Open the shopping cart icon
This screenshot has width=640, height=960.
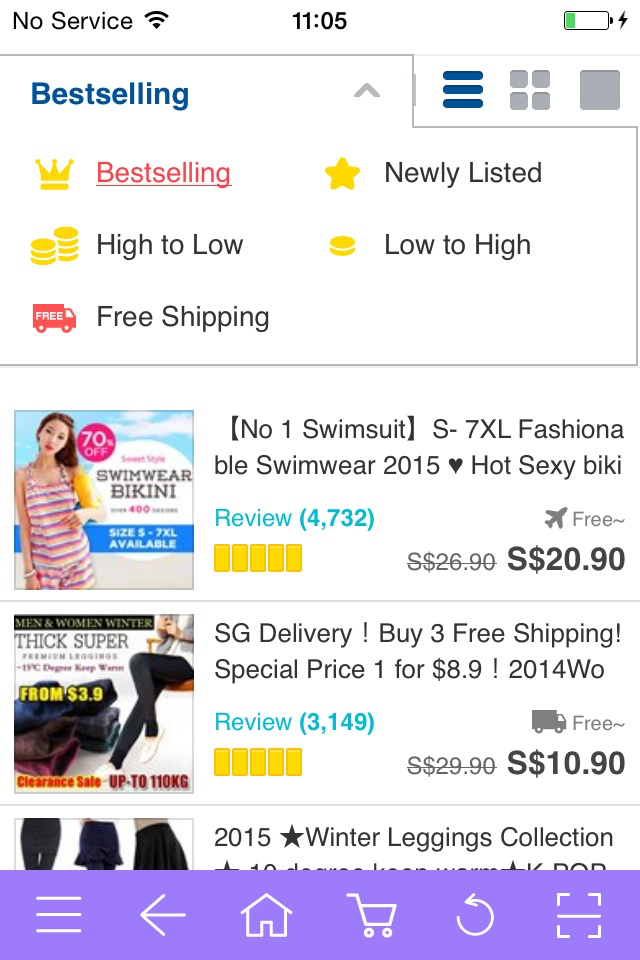(x=371, y=914)
